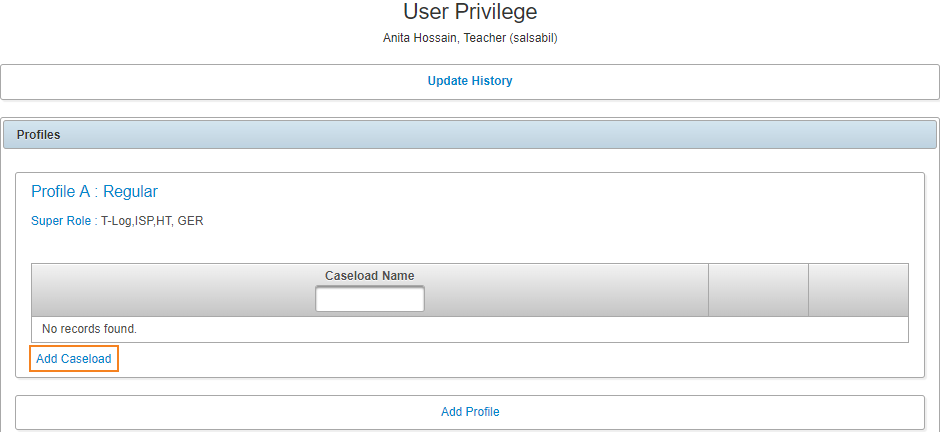This screenshot has width=940, height=432.
Task: Click the word History in Update History
Action: [493, 81]
